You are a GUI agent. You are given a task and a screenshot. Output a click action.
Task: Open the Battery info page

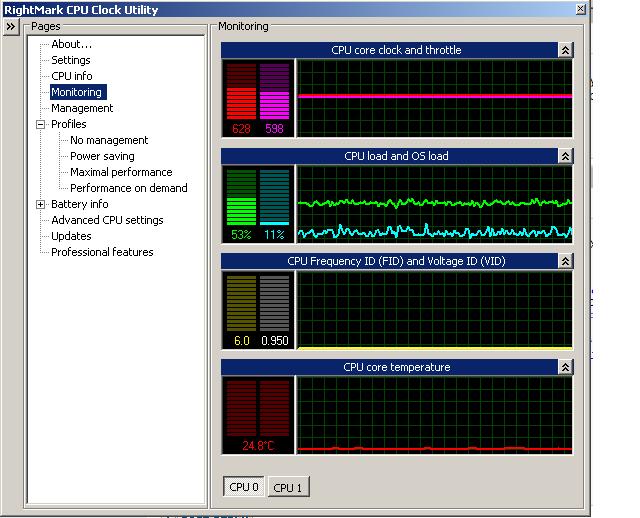point(80,204)
